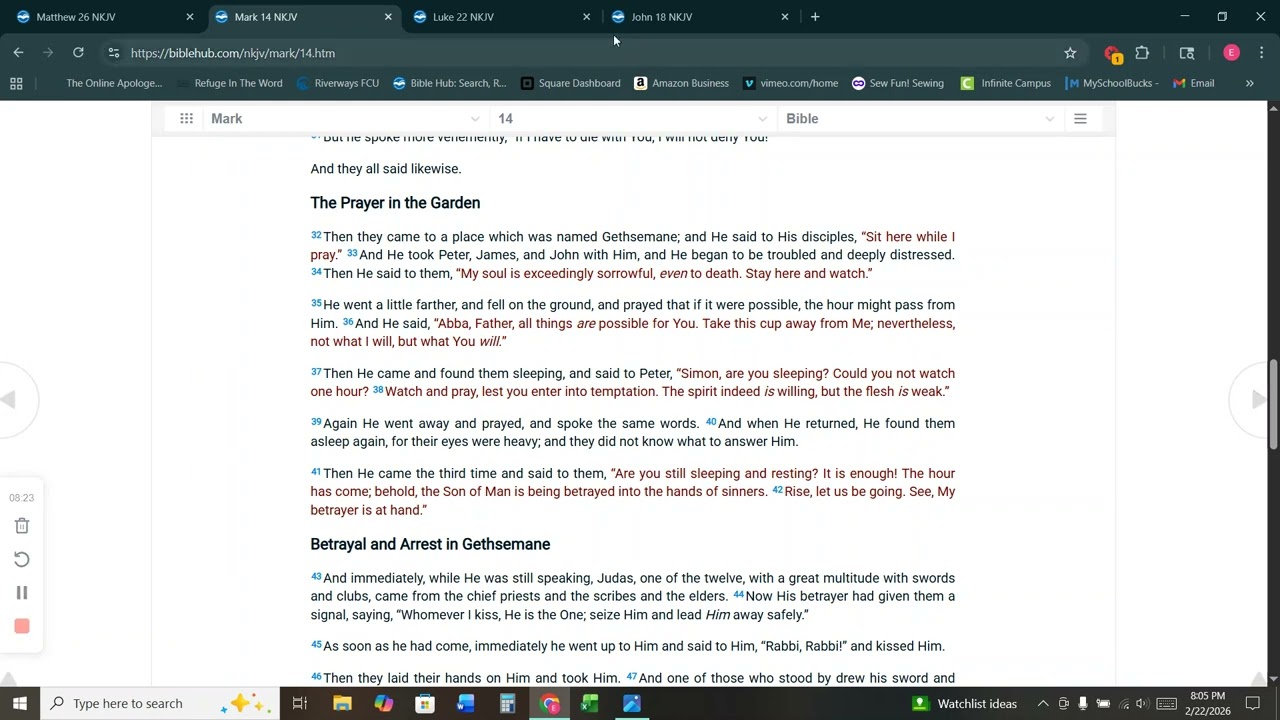This screenshot has height=720, width=1280.
Task: Expand the Bible version dropdown
Action: (920, 119)
